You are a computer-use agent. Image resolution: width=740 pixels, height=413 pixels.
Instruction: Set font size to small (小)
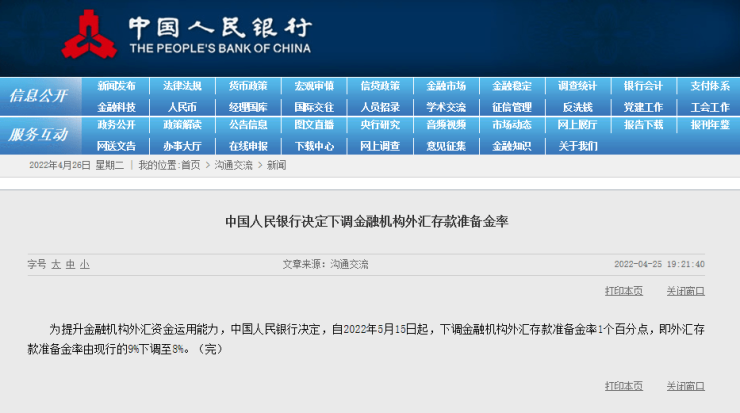[85, 264]
